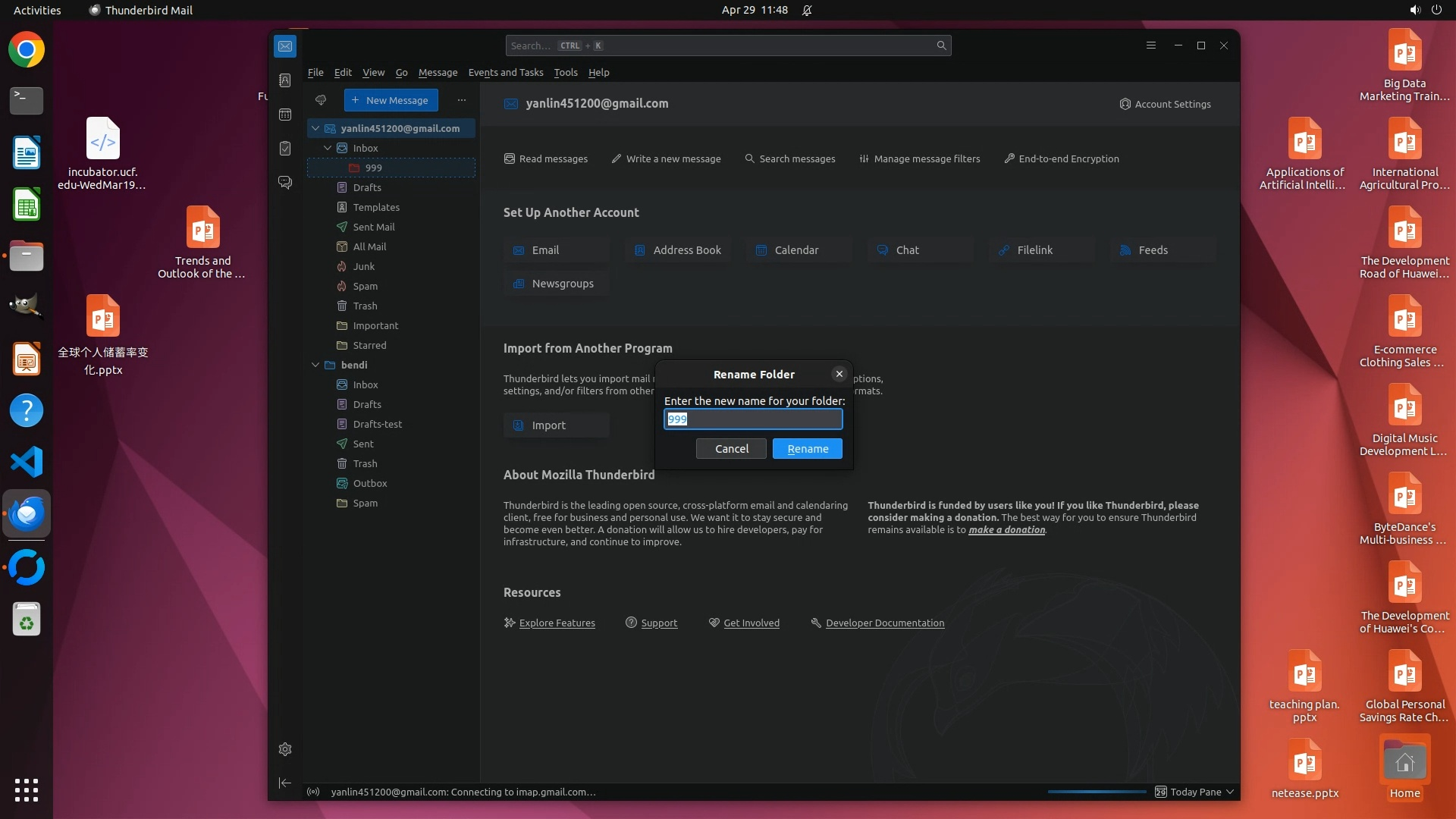Open the Thunderbird hamburger app menu
The width and height of the screenshot is (1456, 819).
click(1150, 45)
